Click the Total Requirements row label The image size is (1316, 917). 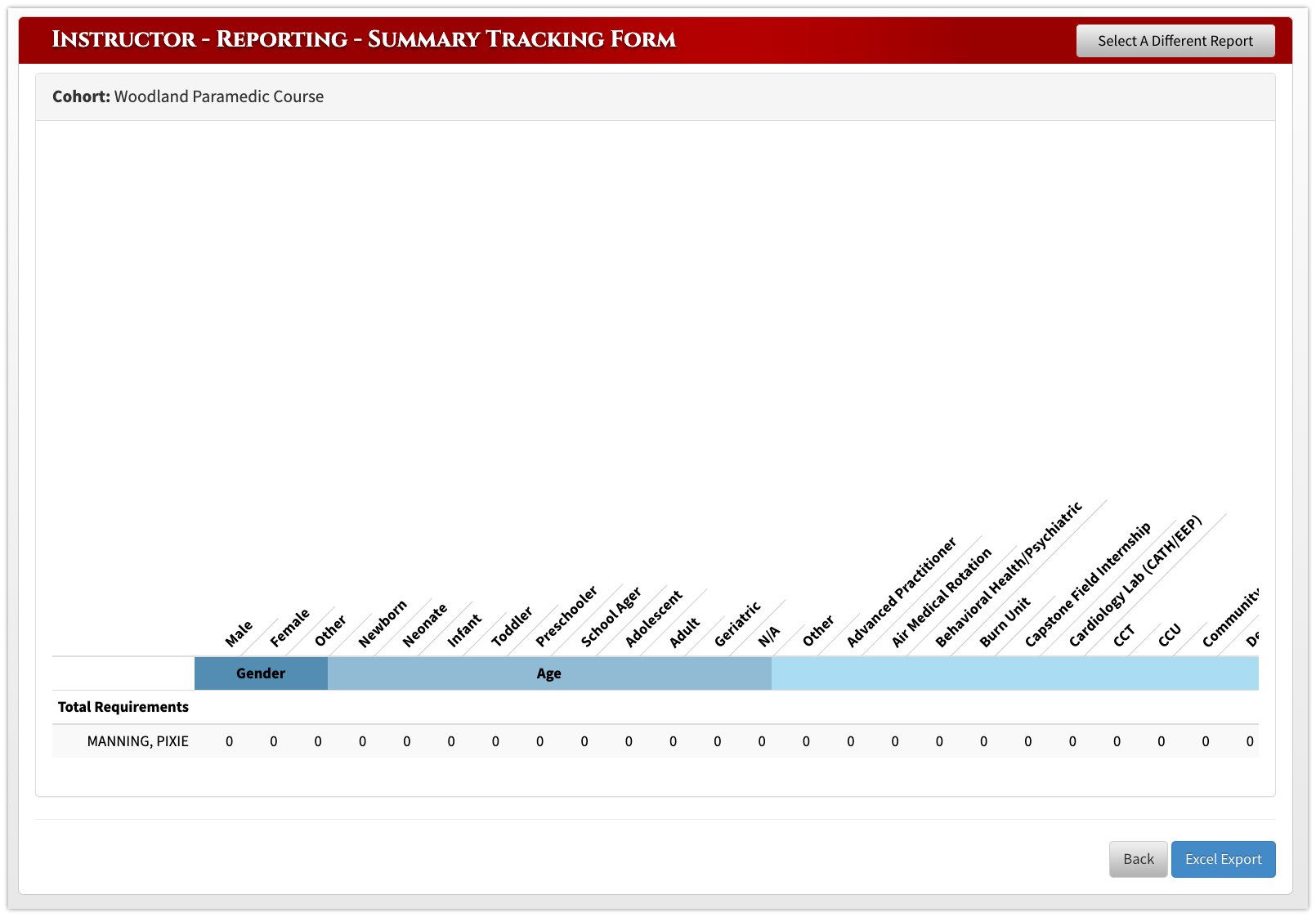click(123, 707)
